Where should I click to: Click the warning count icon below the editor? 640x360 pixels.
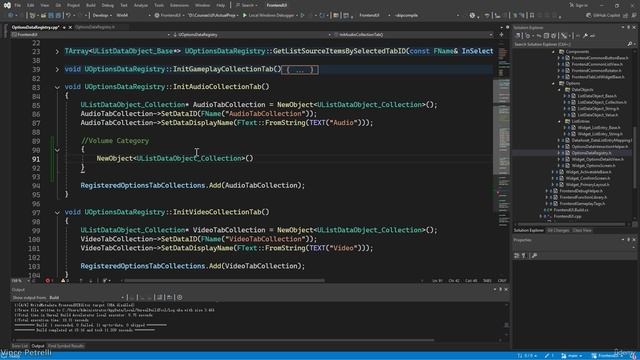[64, 281]
